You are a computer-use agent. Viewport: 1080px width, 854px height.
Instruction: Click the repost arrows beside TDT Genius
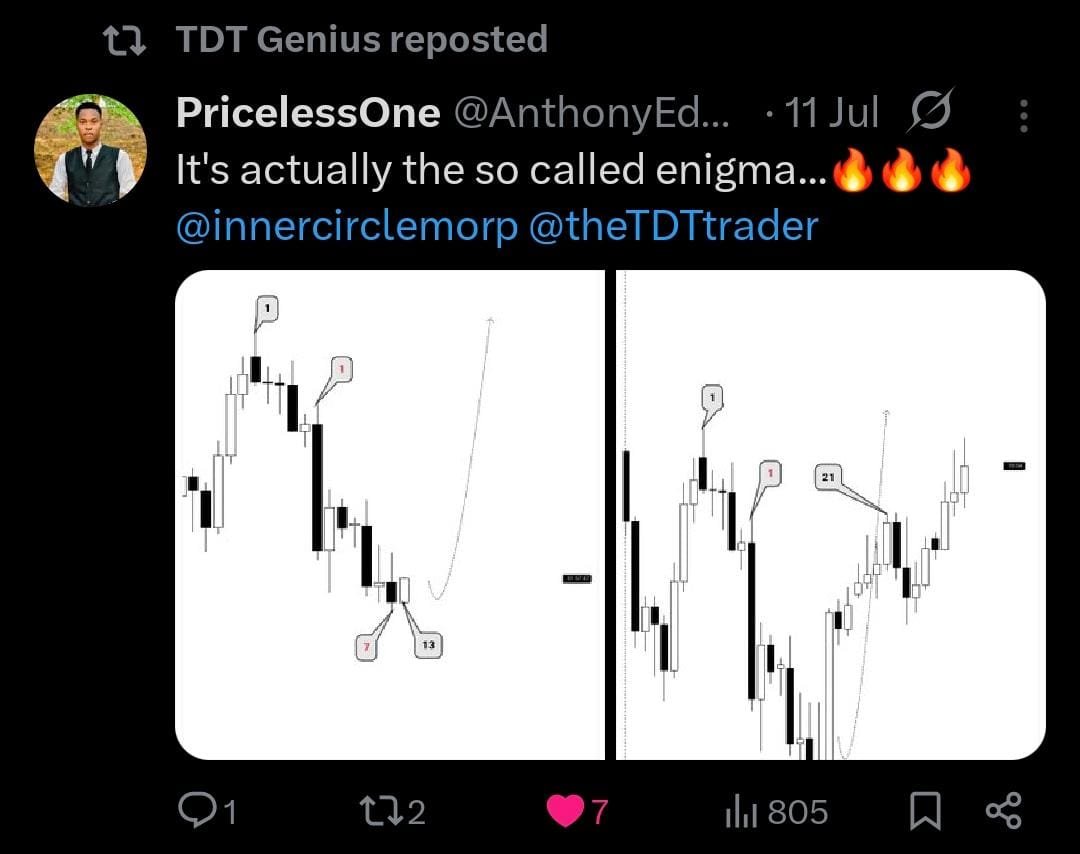127,40
